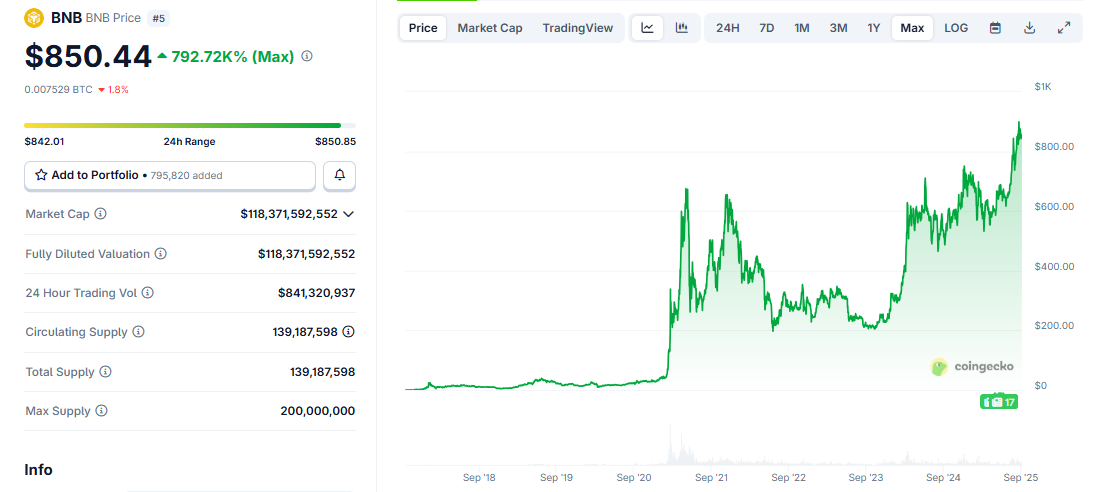Click the $850.44 price value
The image size is (1096, 492).
88,57
